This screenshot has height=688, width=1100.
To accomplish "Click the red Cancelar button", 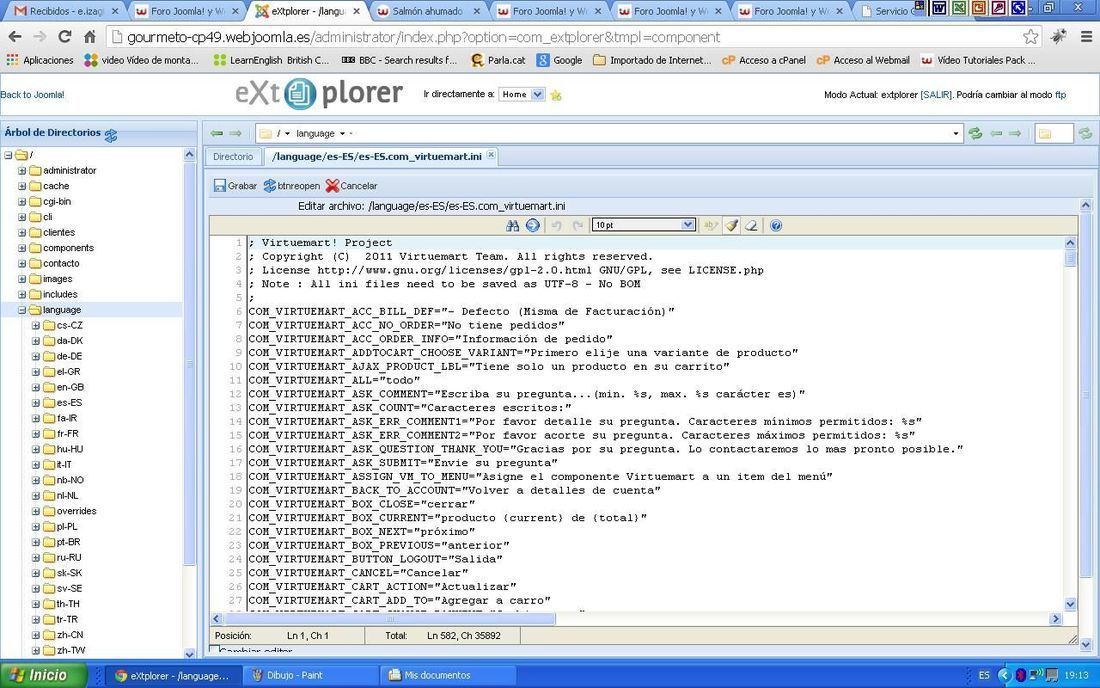I will (x=351, y=186).
